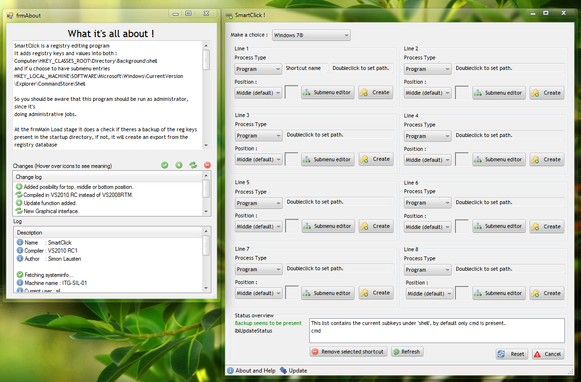Click the info icon beside Author : Simon Lausten
This screenshot has width=581, height=382.
click(x=20, y=259)
